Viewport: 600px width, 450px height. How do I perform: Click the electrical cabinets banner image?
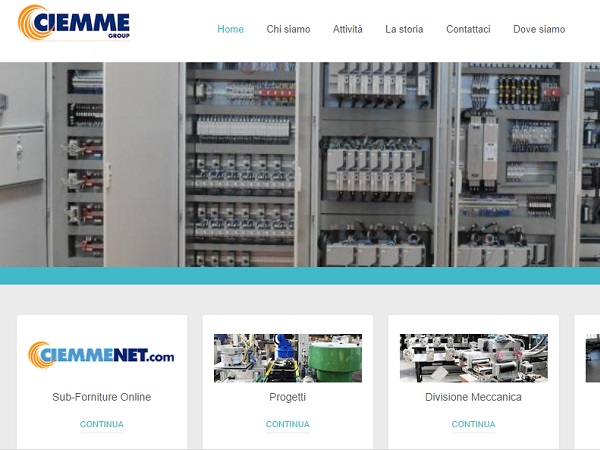300,165
